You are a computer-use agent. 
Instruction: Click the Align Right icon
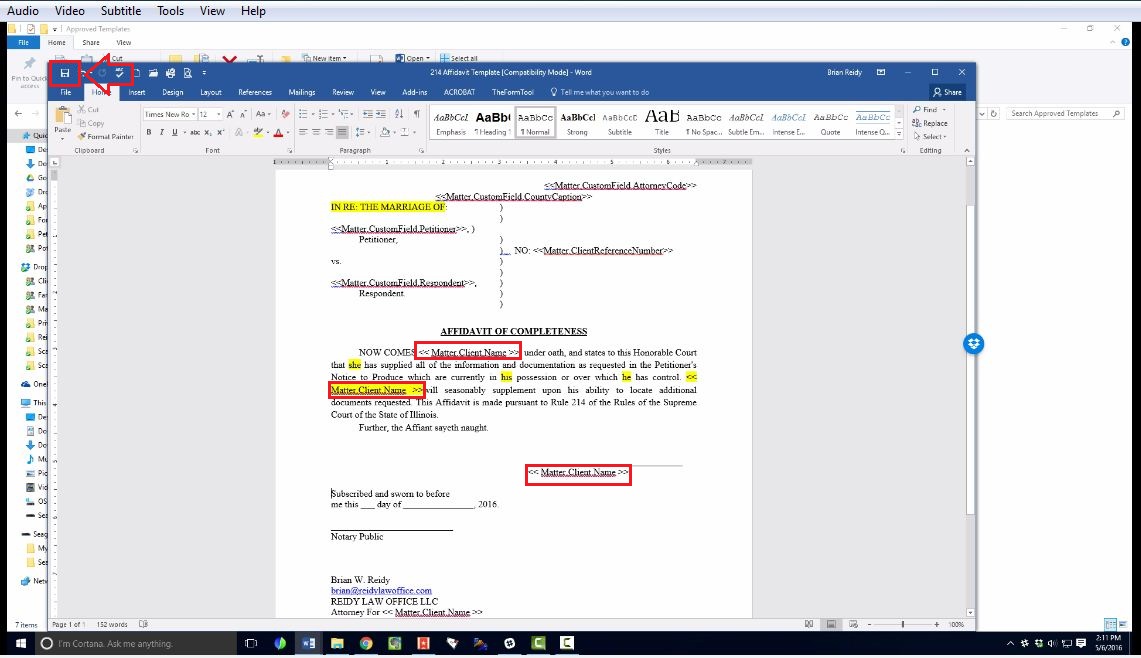click(x=329, y=132)
